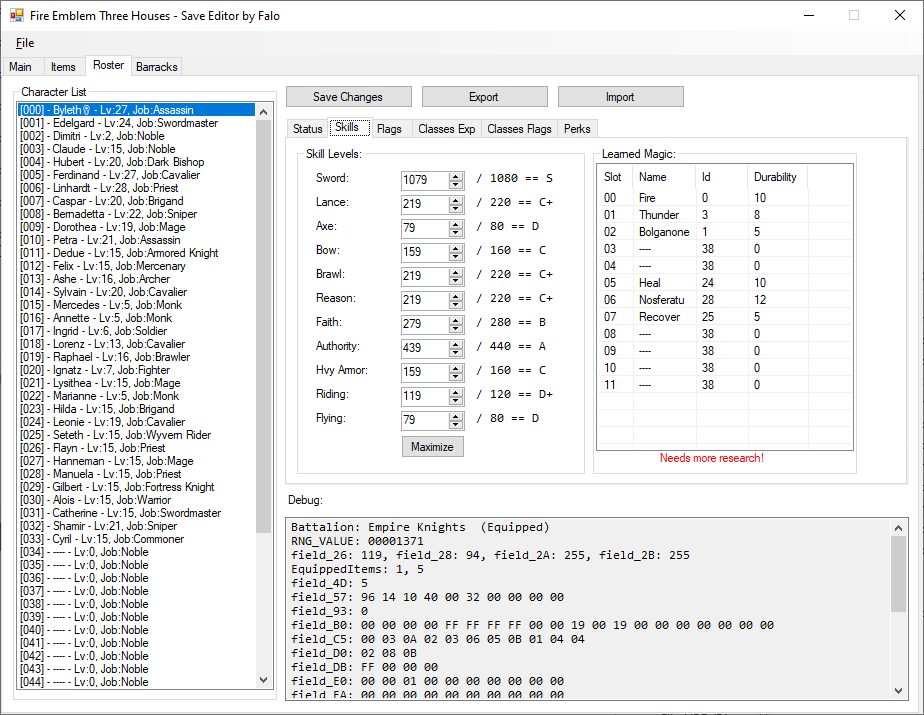
Task: Decrease the Authority skill with the down arrow
Action: pos(456,352)
